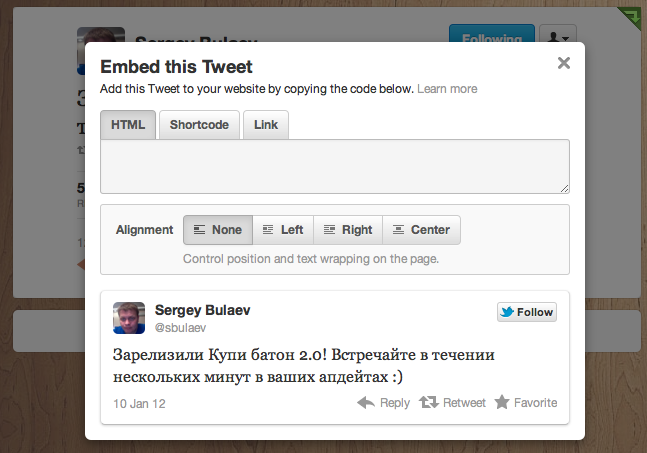Open Sergey Bulaev name link in preview
Viewport: 647px width, 453px height.
pyautogui.click(x=203, y=310)
